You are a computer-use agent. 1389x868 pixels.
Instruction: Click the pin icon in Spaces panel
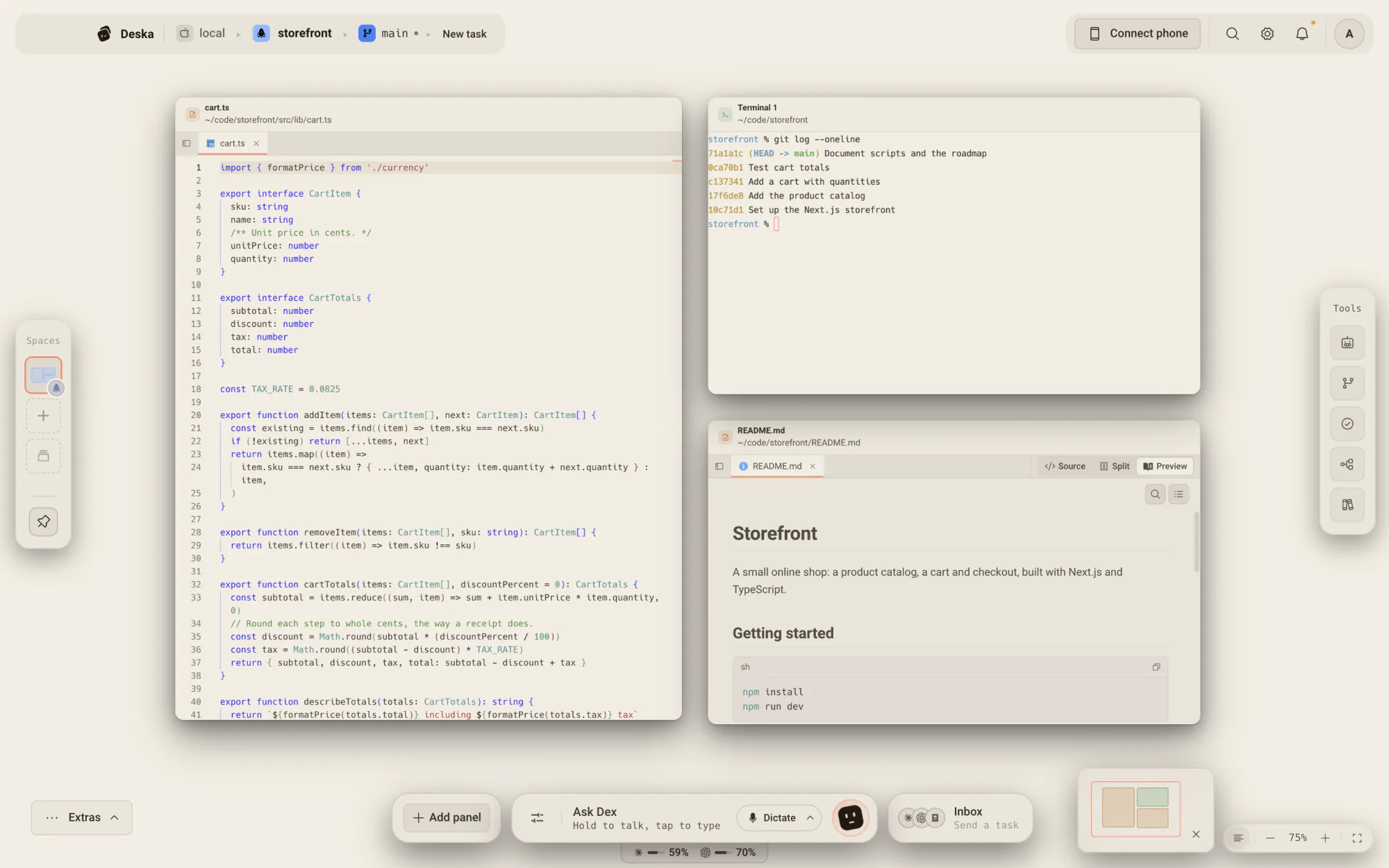click(x=43, y=521)
